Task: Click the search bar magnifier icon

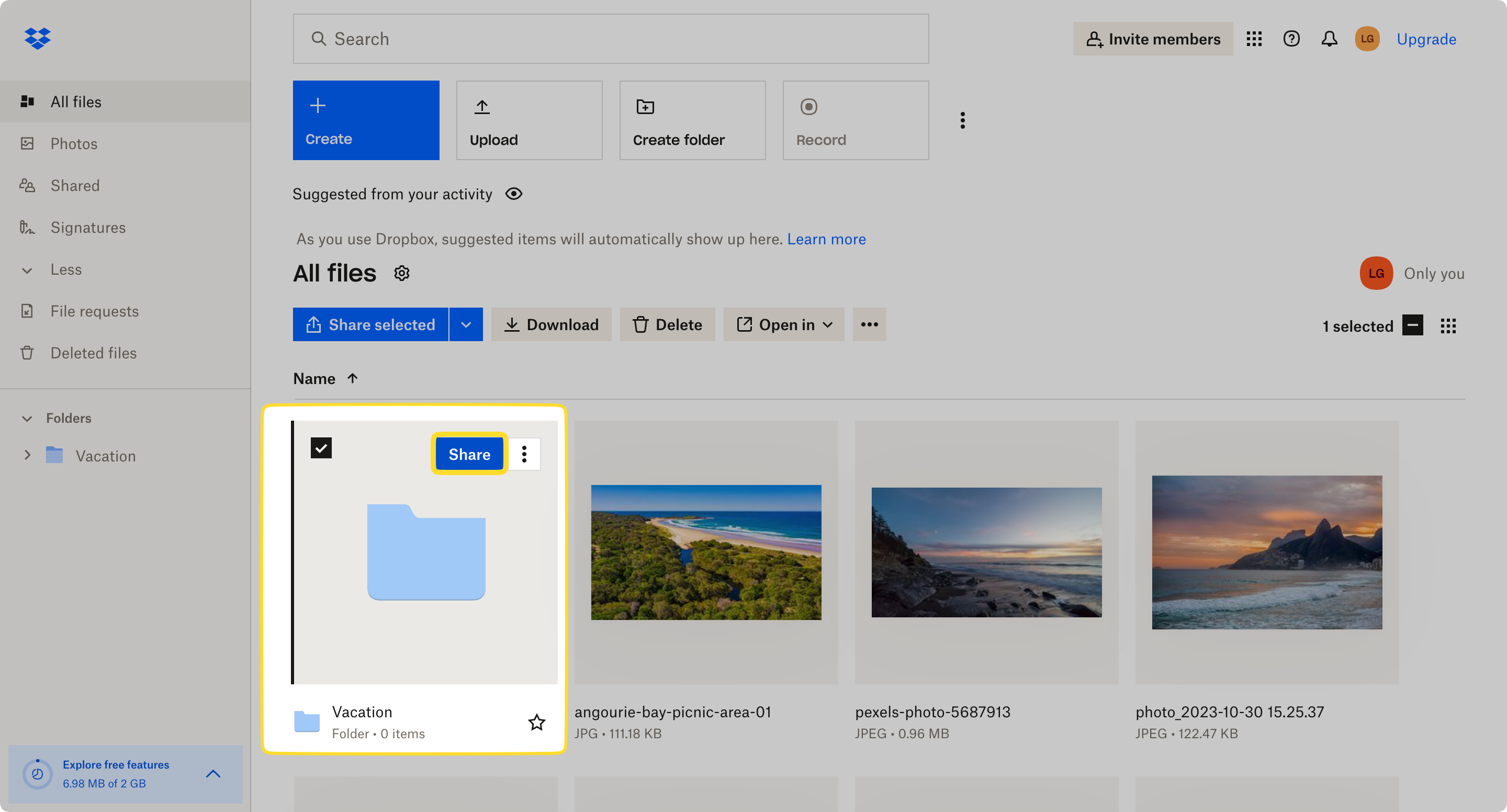Action: click(x=317, y=38)
